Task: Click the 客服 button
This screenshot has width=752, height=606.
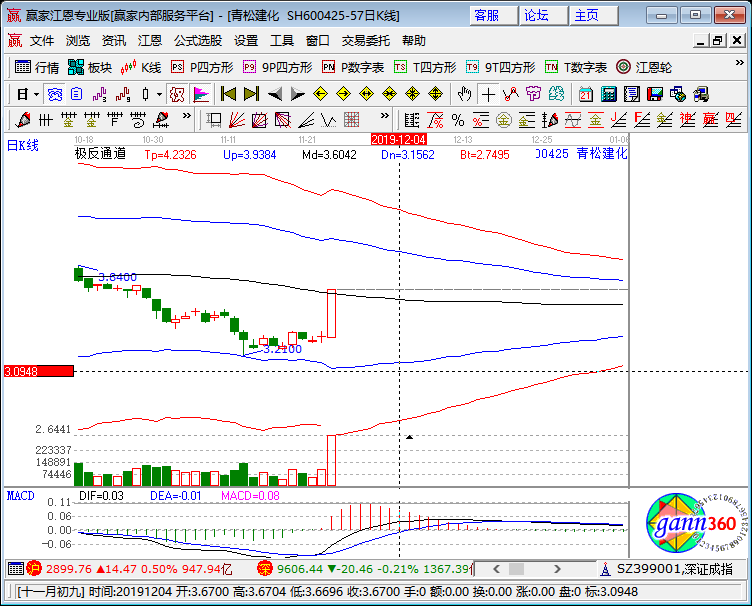Action: 494,16
